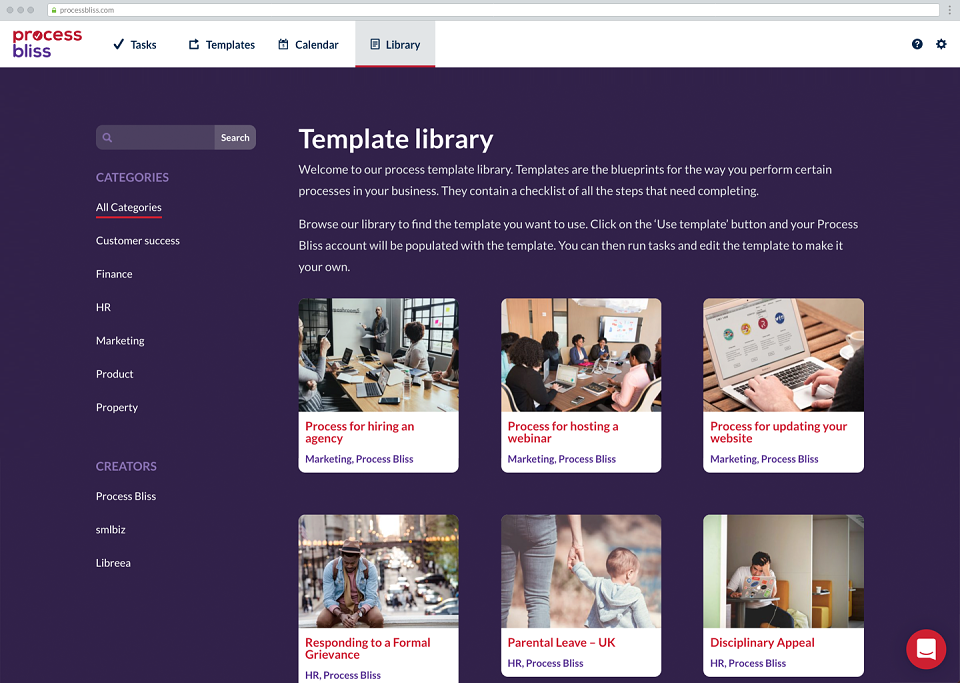960x683 pixels.
Task: Click the Calendar icon in navigation
Action: (x=283, y=44)
